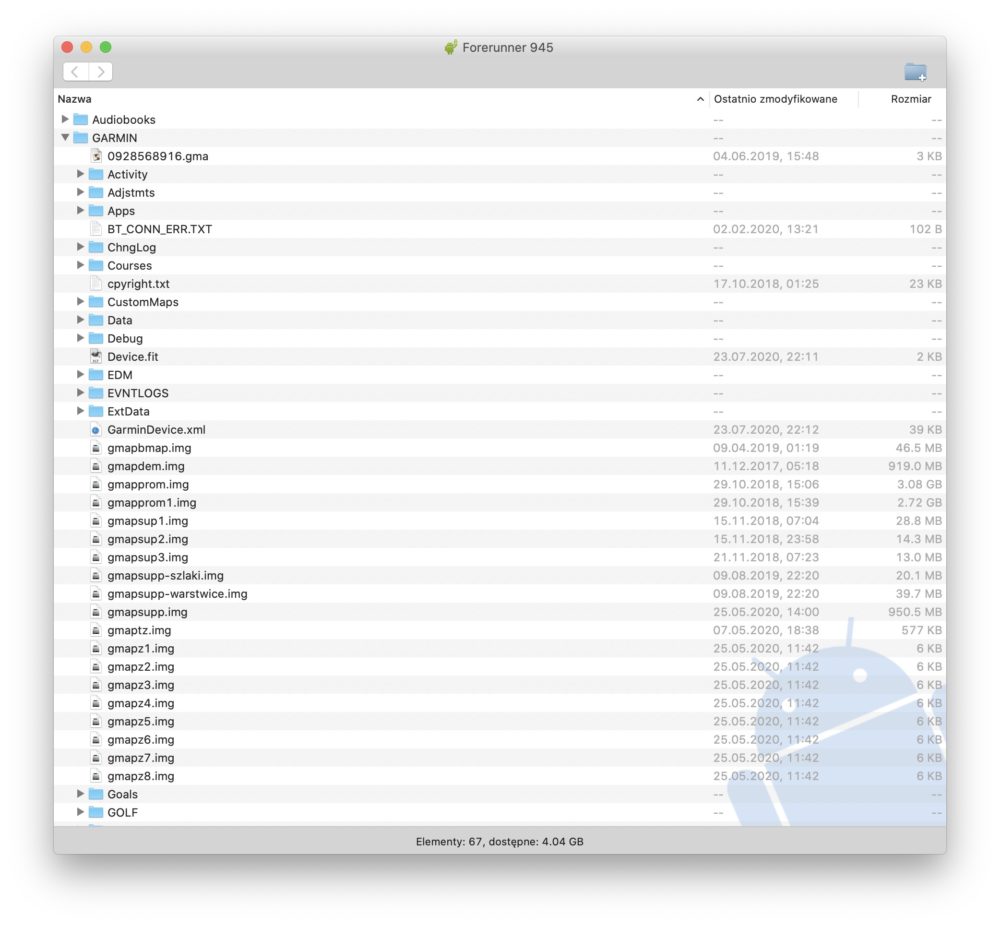Click the 950.5 MB size value

(915, 612)
